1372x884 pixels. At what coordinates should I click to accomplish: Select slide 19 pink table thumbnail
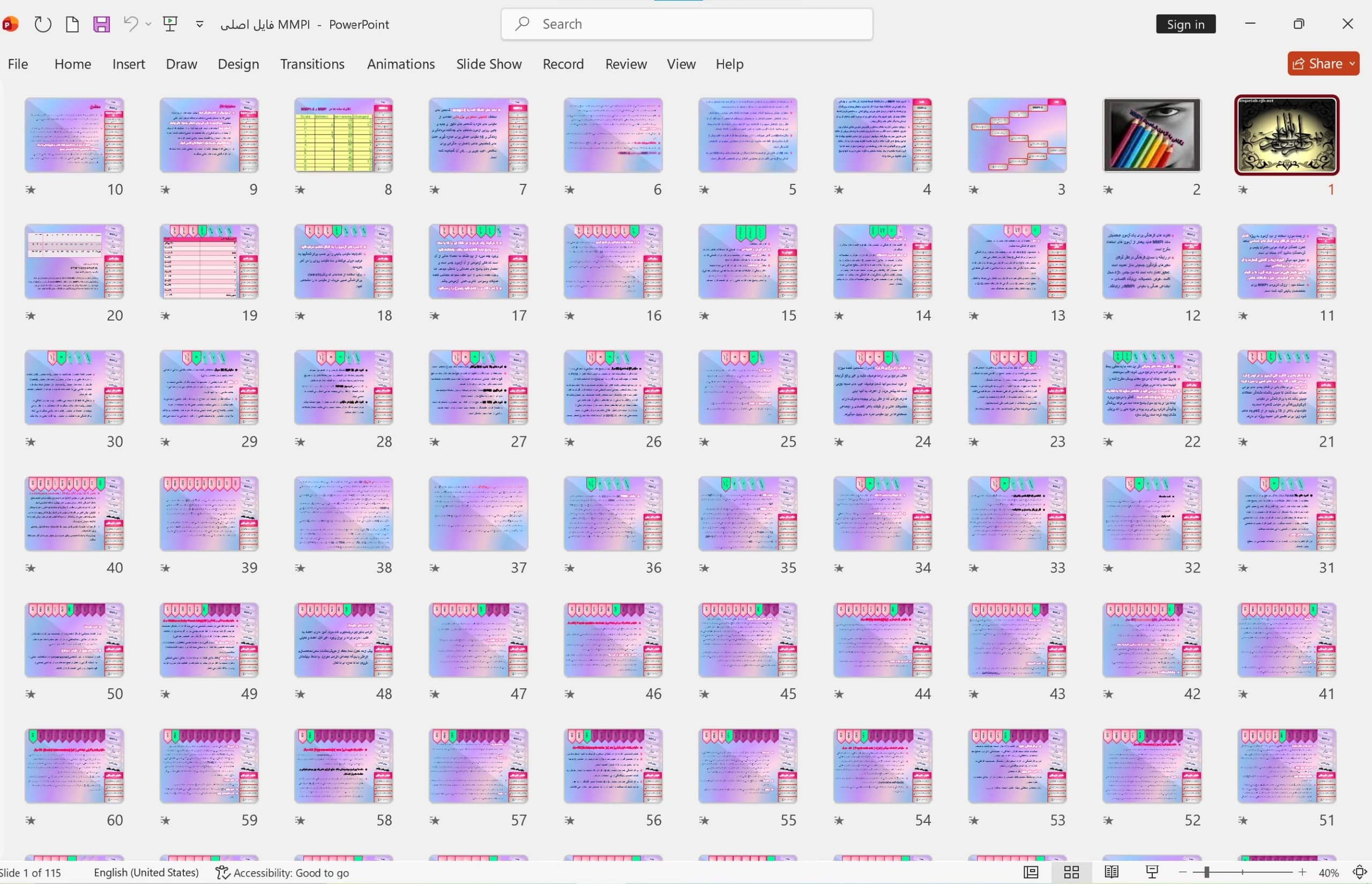click(x=209, y=262)
